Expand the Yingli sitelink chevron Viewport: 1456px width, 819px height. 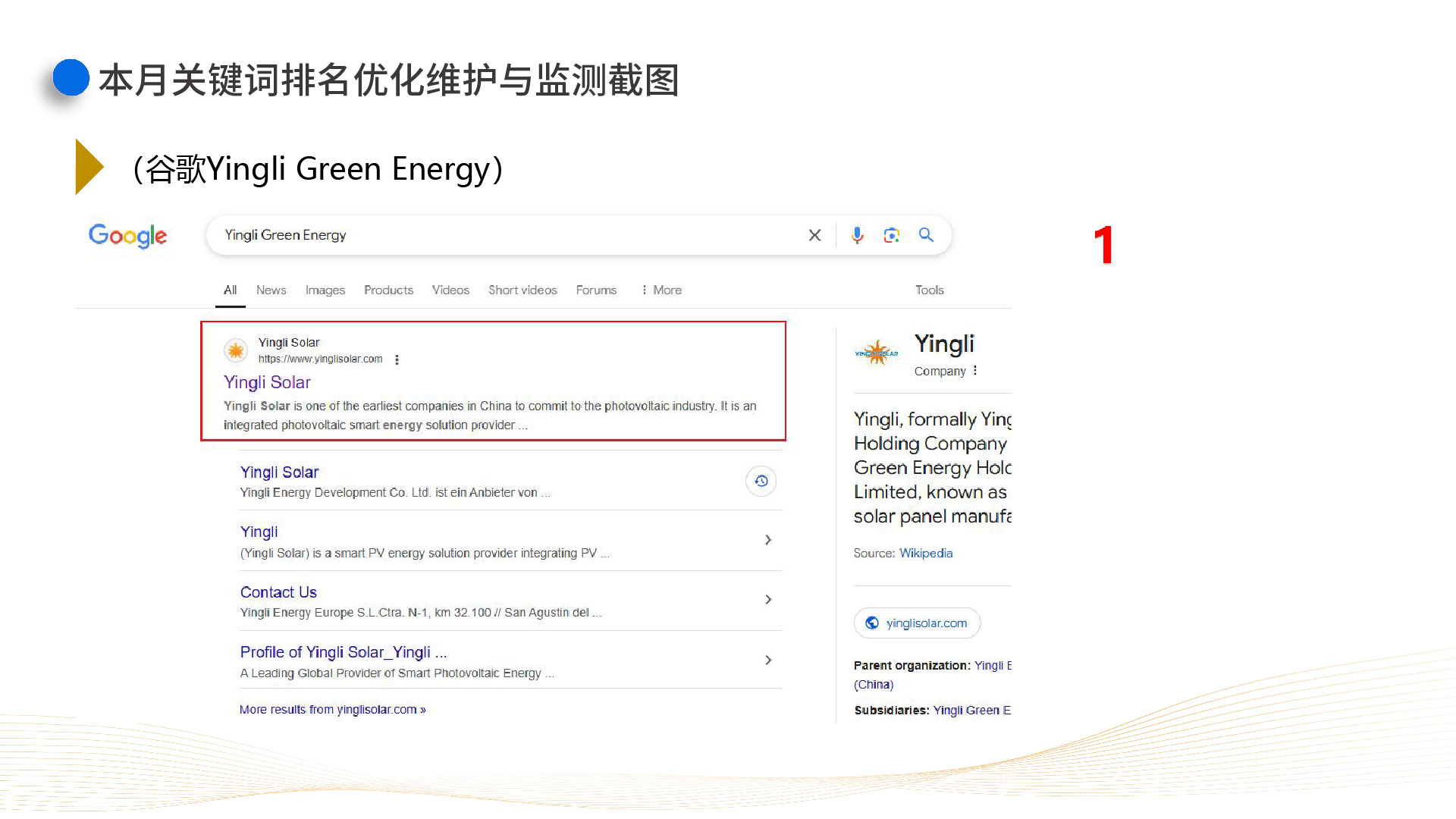pos(768,540)
